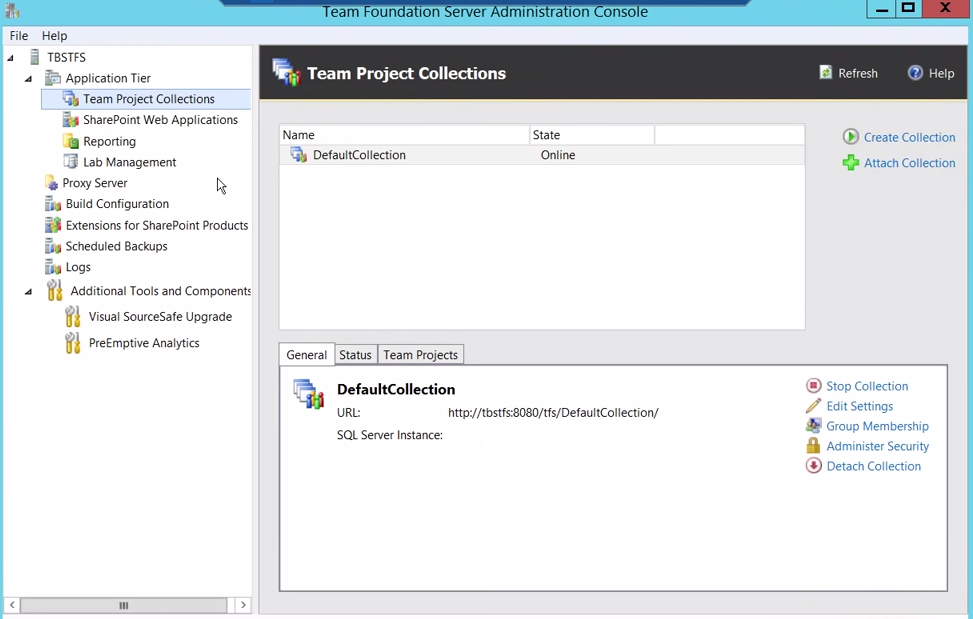
Task: Switch to the Status tab
Action: pyautogui.click(x=355, y=354)
